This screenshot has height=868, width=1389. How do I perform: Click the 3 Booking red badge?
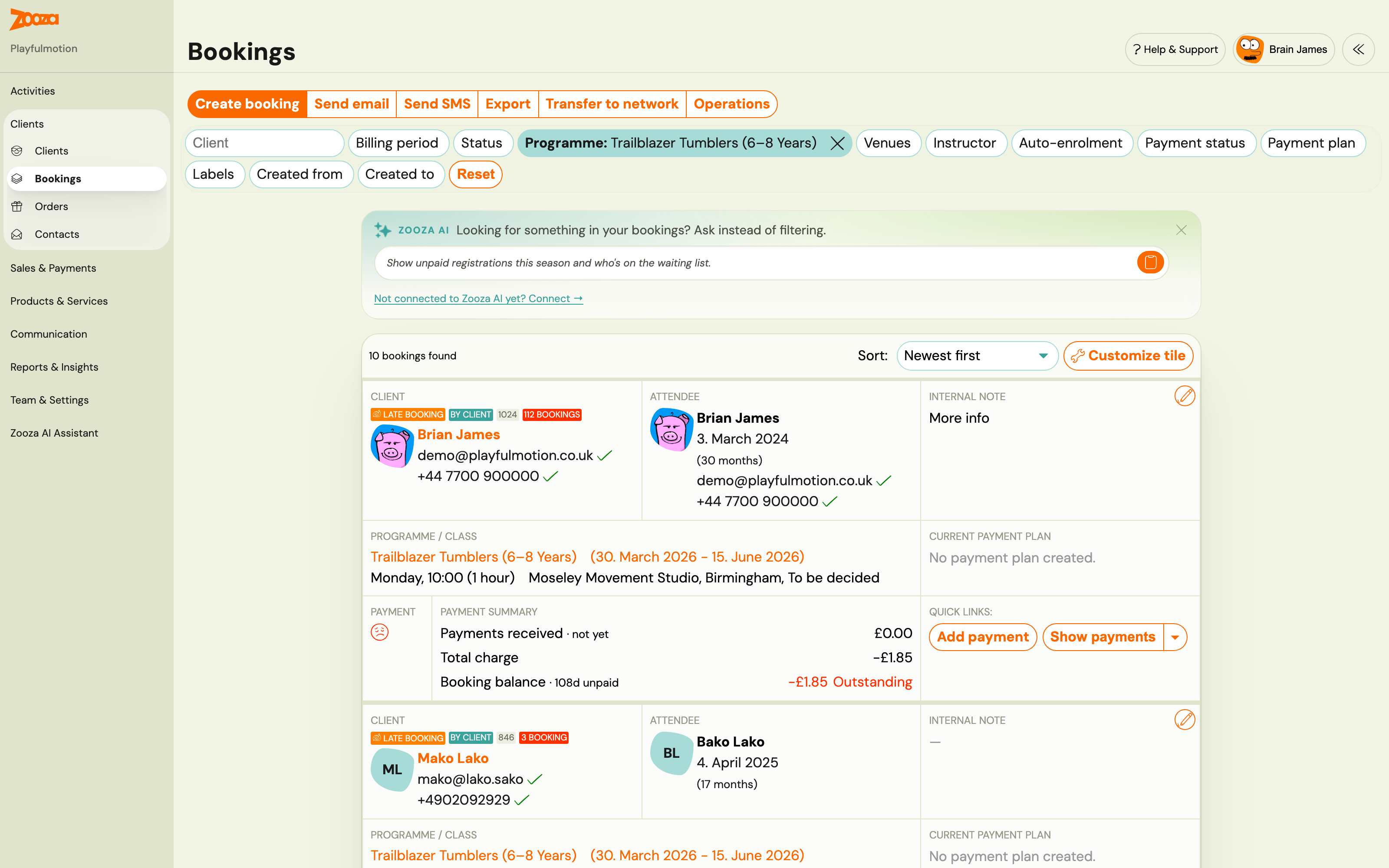coord(543,738)
